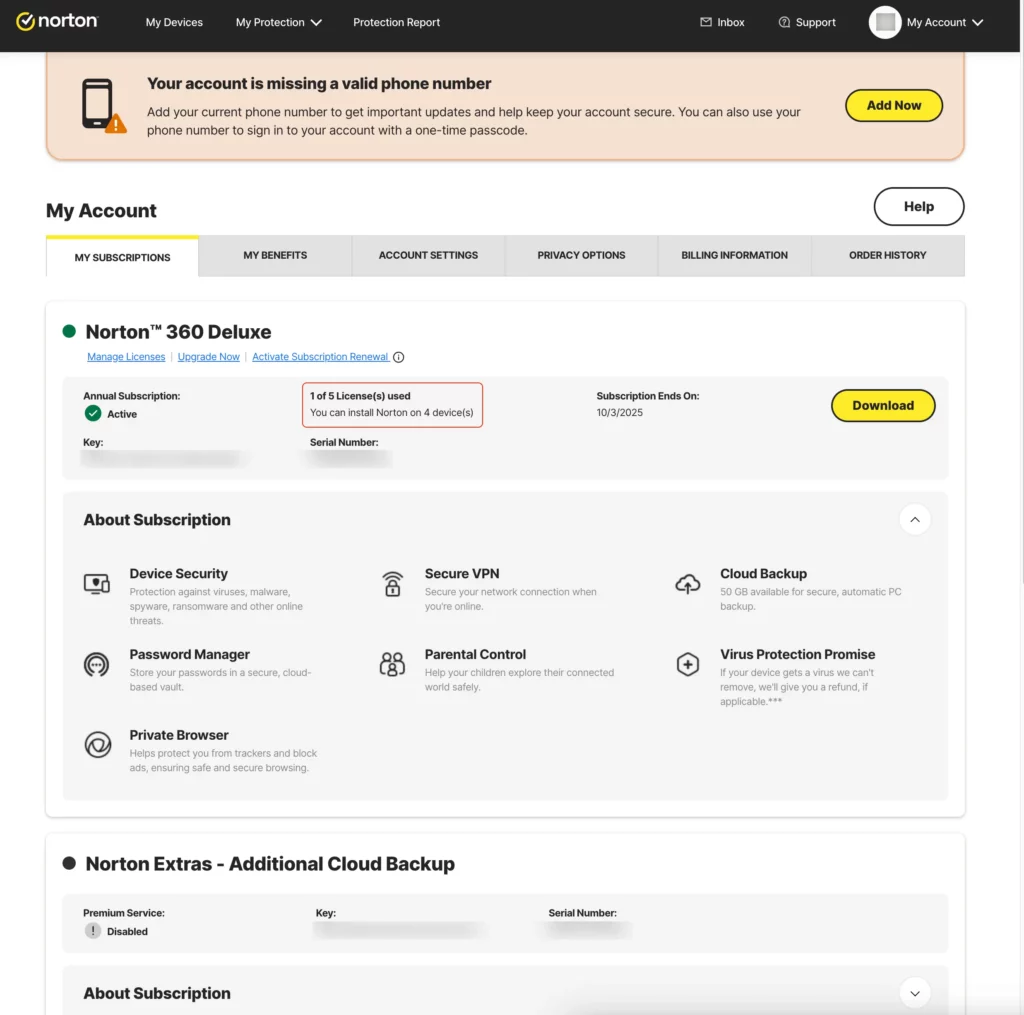1024x1015 pixels.
Task: Click the Upgrade Now link
Action: point(208,357)
